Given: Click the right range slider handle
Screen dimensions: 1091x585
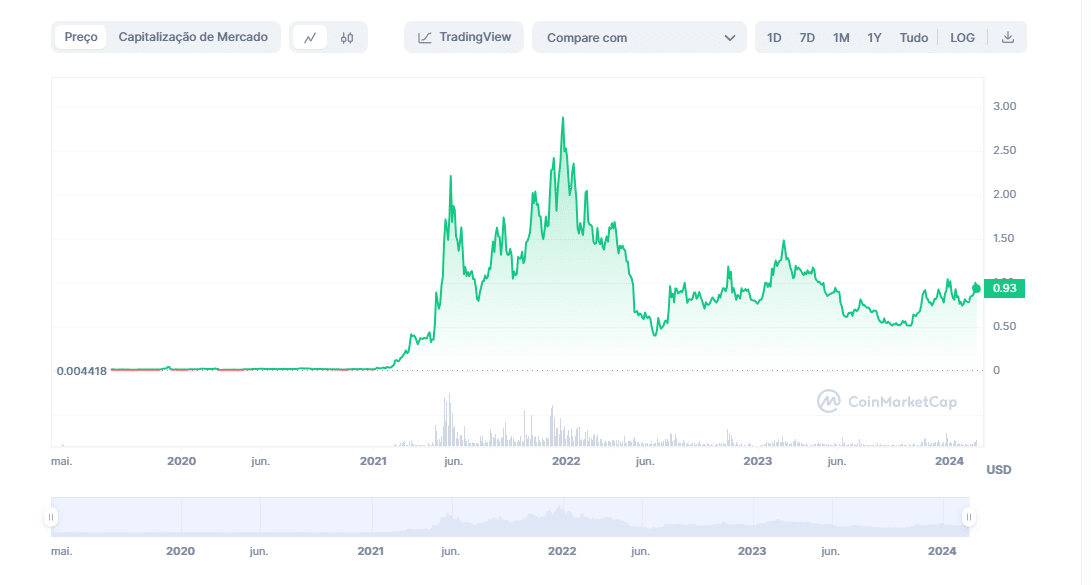Looking at the screenshot, I should point(968,517).
